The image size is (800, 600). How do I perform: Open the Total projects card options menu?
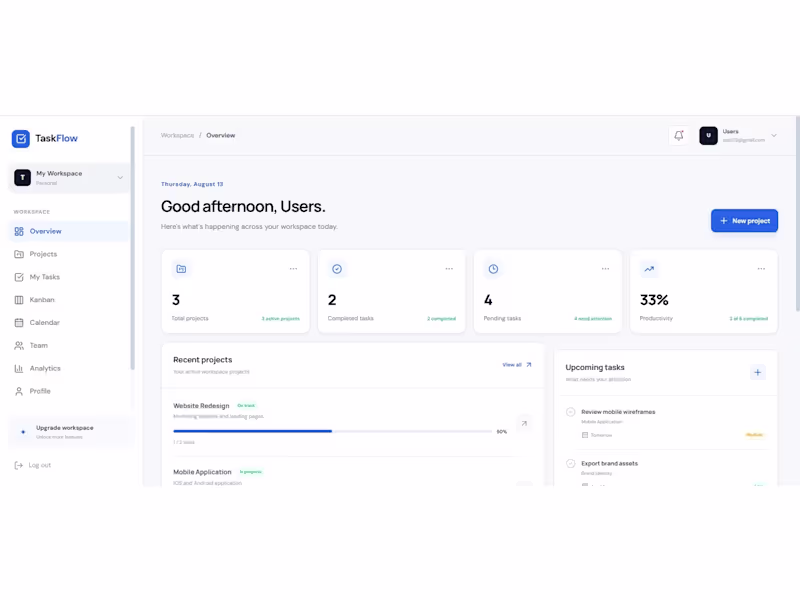(293, 269)
